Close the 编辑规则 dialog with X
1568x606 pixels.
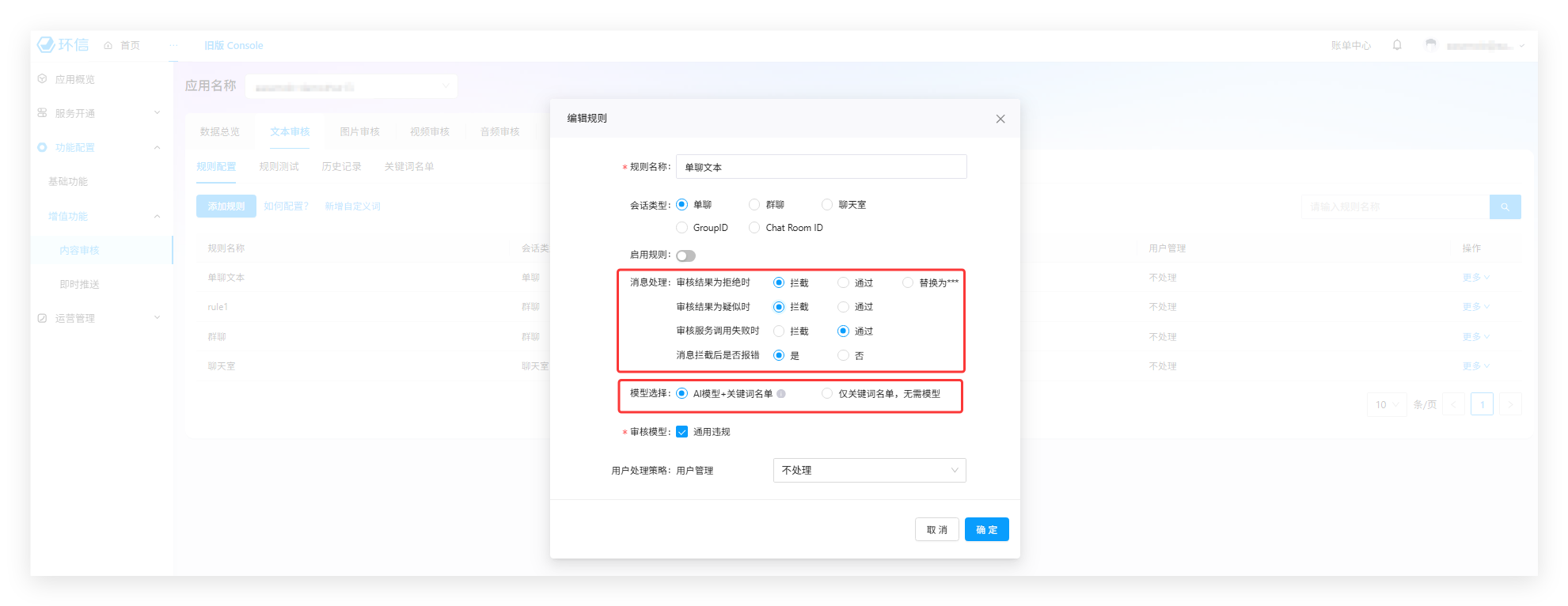(x=1000, y=119)
